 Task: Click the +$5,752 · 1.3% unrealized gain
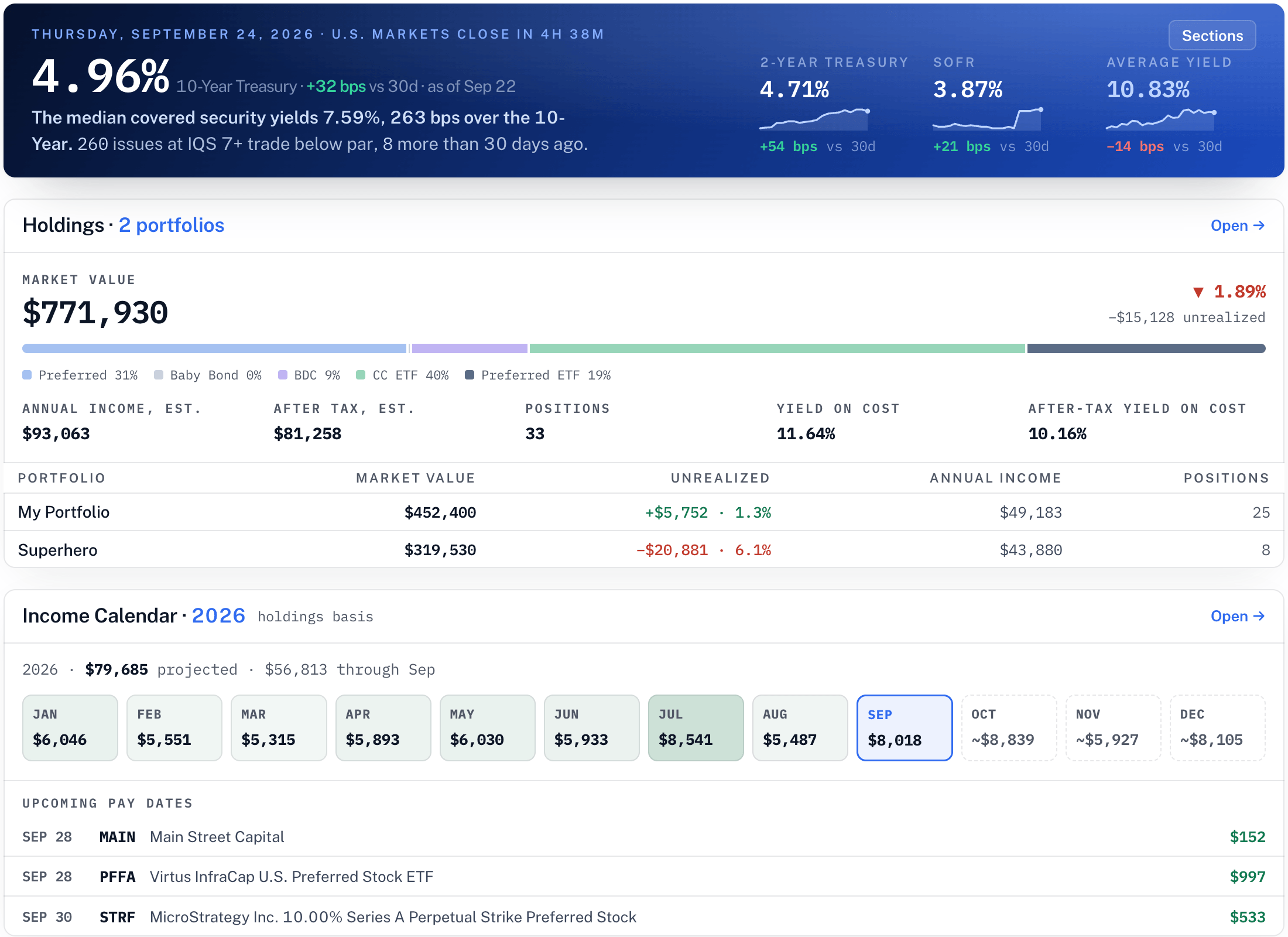(708, 512)
